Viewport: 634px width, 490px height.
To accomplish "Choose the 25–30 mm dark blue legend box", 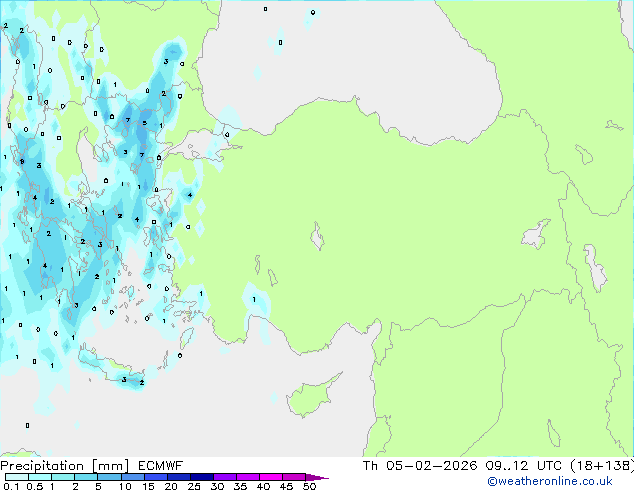I will tap(201, 477).
